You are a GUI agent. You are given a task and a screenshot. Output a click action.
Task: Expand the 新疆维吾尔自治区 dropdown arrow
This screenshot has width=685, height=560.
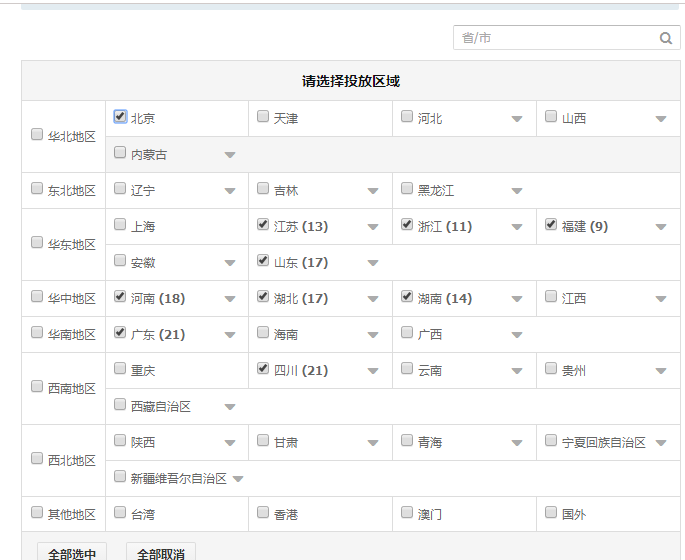[x=238, y=479]
